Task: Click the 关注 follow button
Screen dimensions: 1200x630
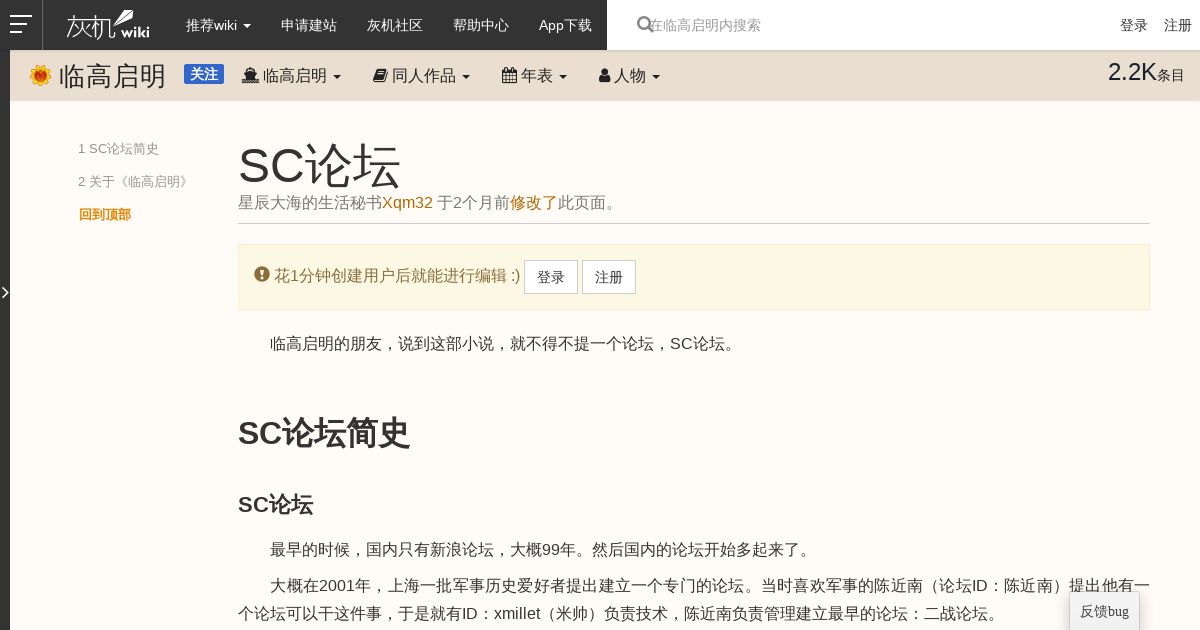Action: [204, 74]
